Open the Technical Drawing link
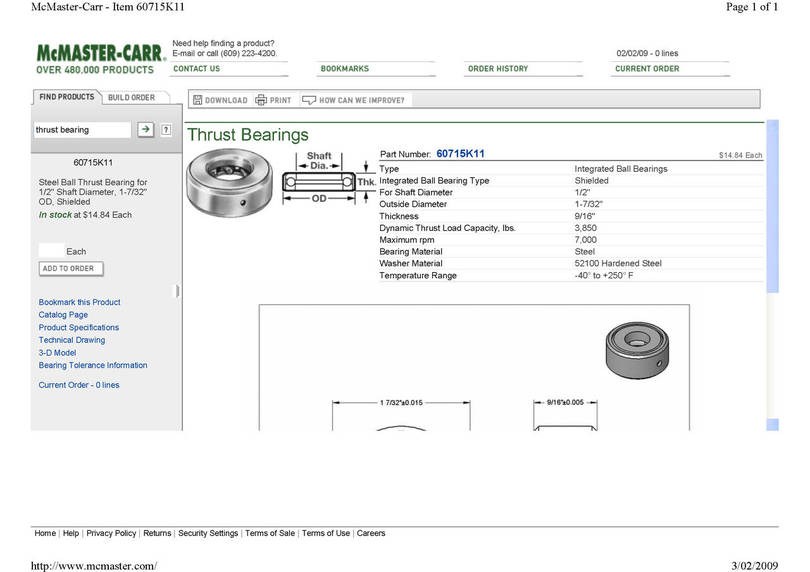The width and height of the screenshot is (810, 572). (72, 340)
